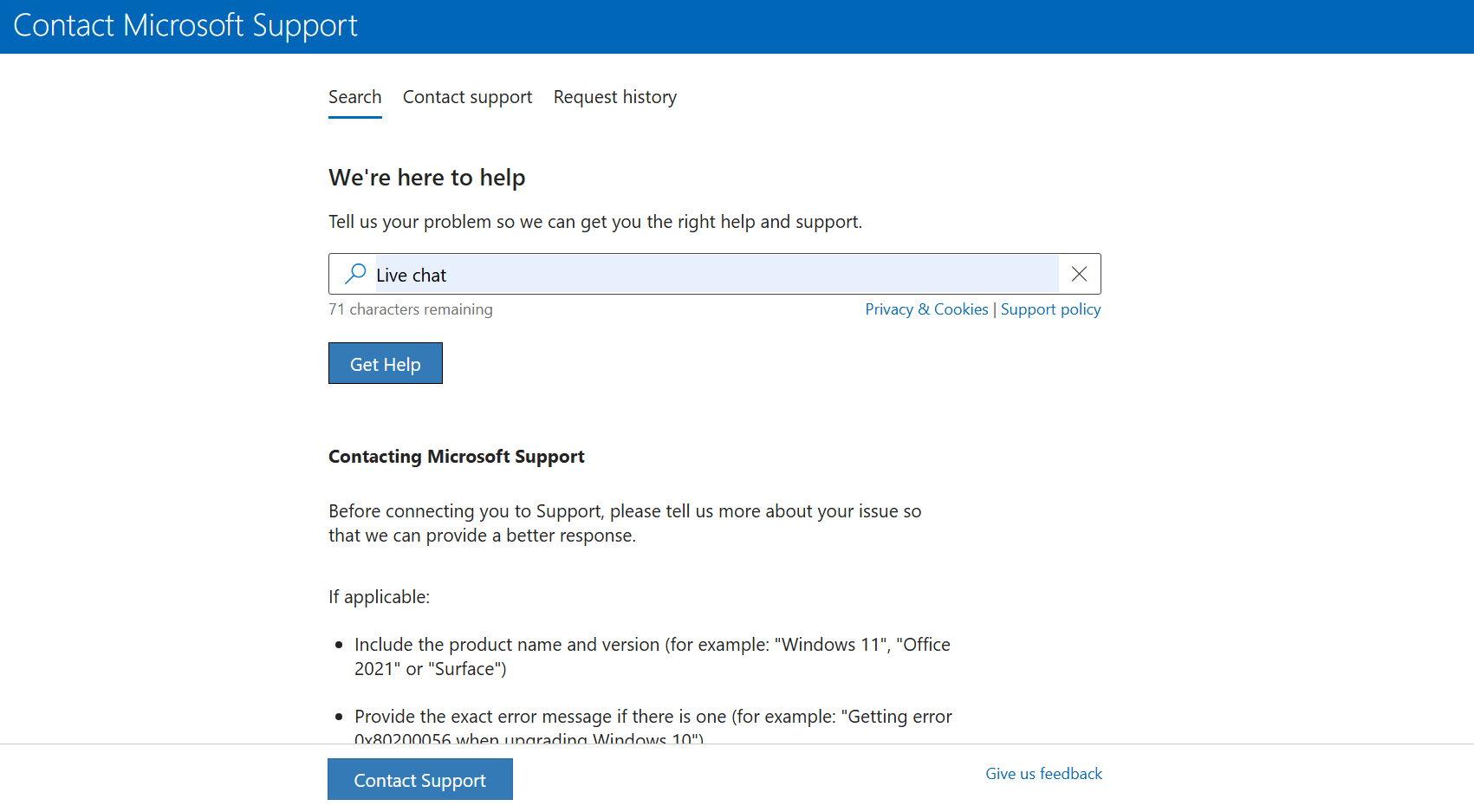Open the Request history tab
The width and height of the screenshot is (1474, 812).
pyautogui.click(x=615, y=97)
